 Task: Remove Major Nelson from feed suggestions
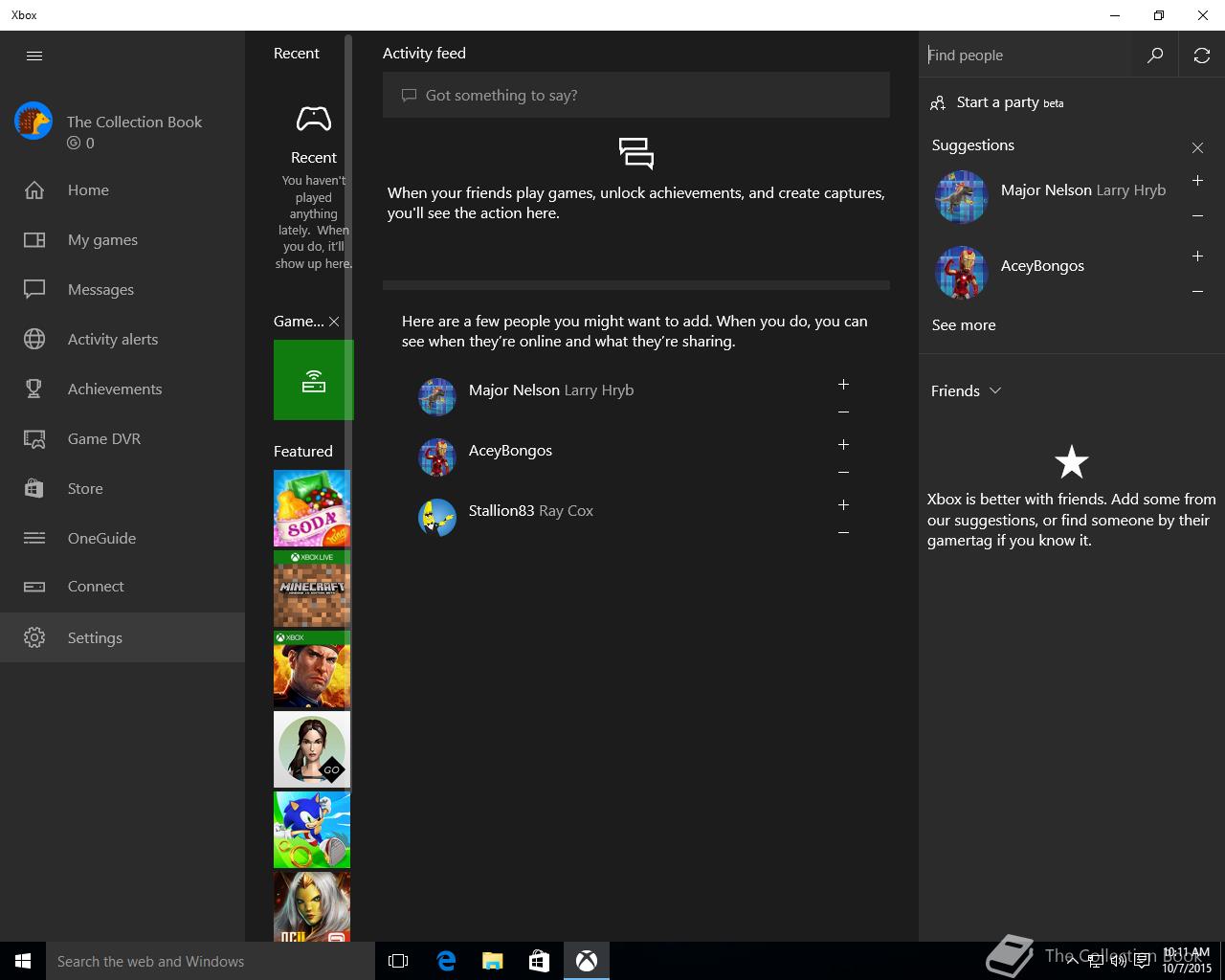pos(843,412)
